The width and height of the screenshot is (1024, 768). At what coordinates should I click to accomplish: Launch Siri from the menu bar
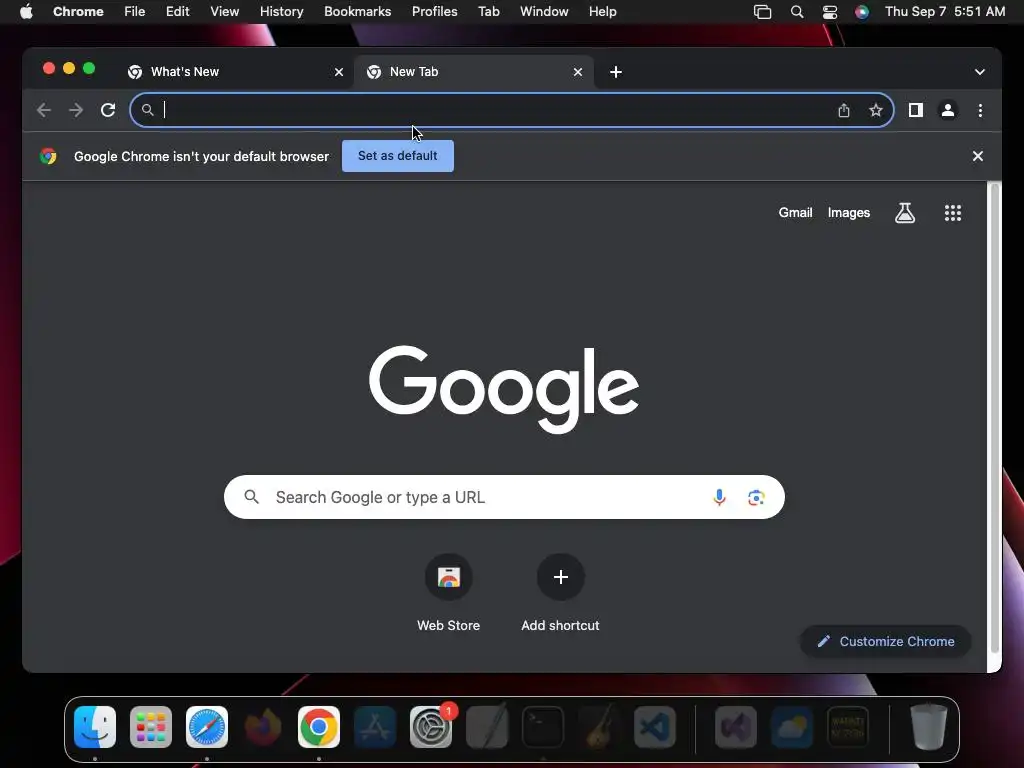tap(862, 12)
